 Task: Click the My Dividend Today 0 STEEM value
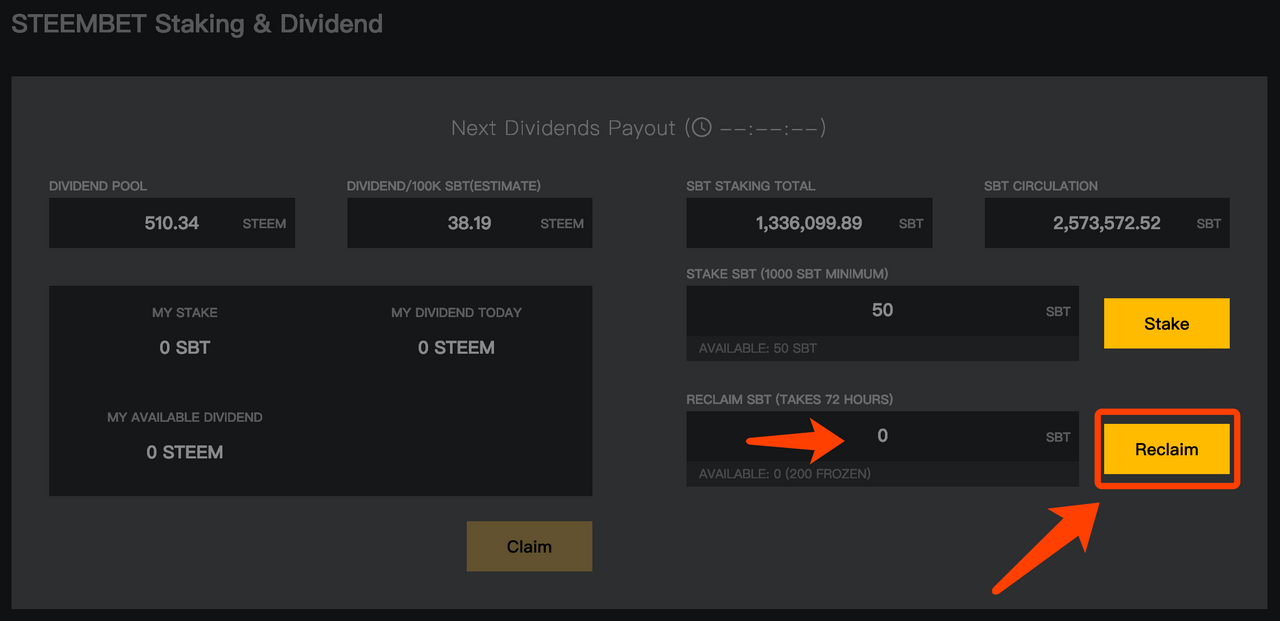pos(456,348)
